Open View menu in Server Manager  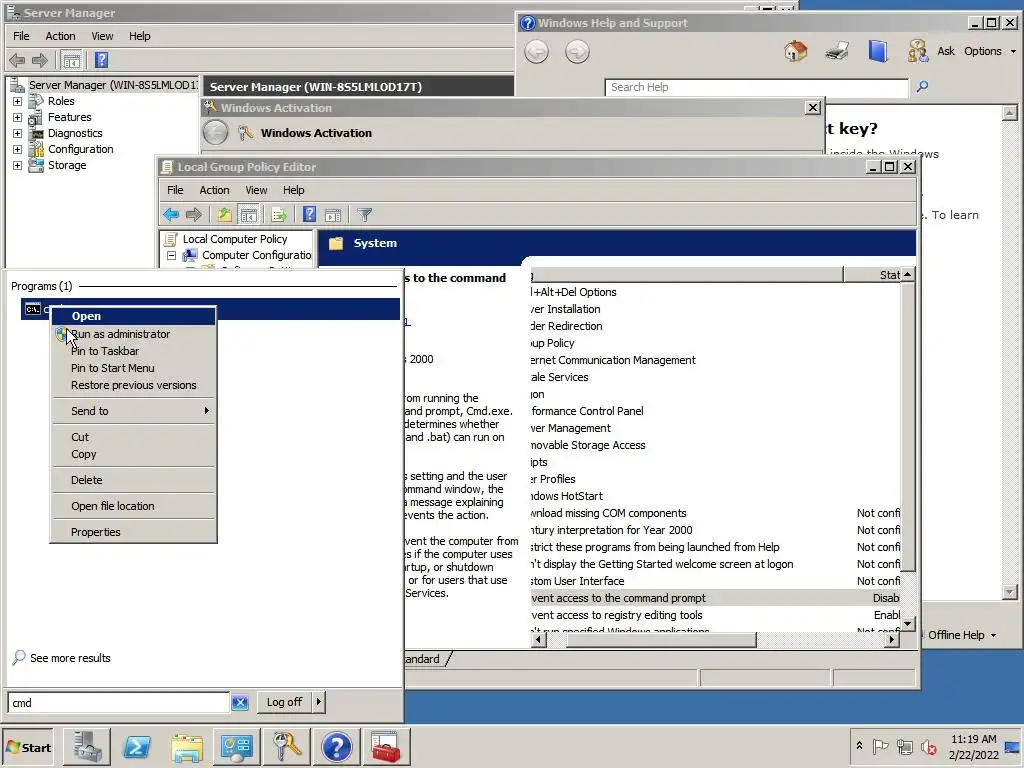[102, 36]
